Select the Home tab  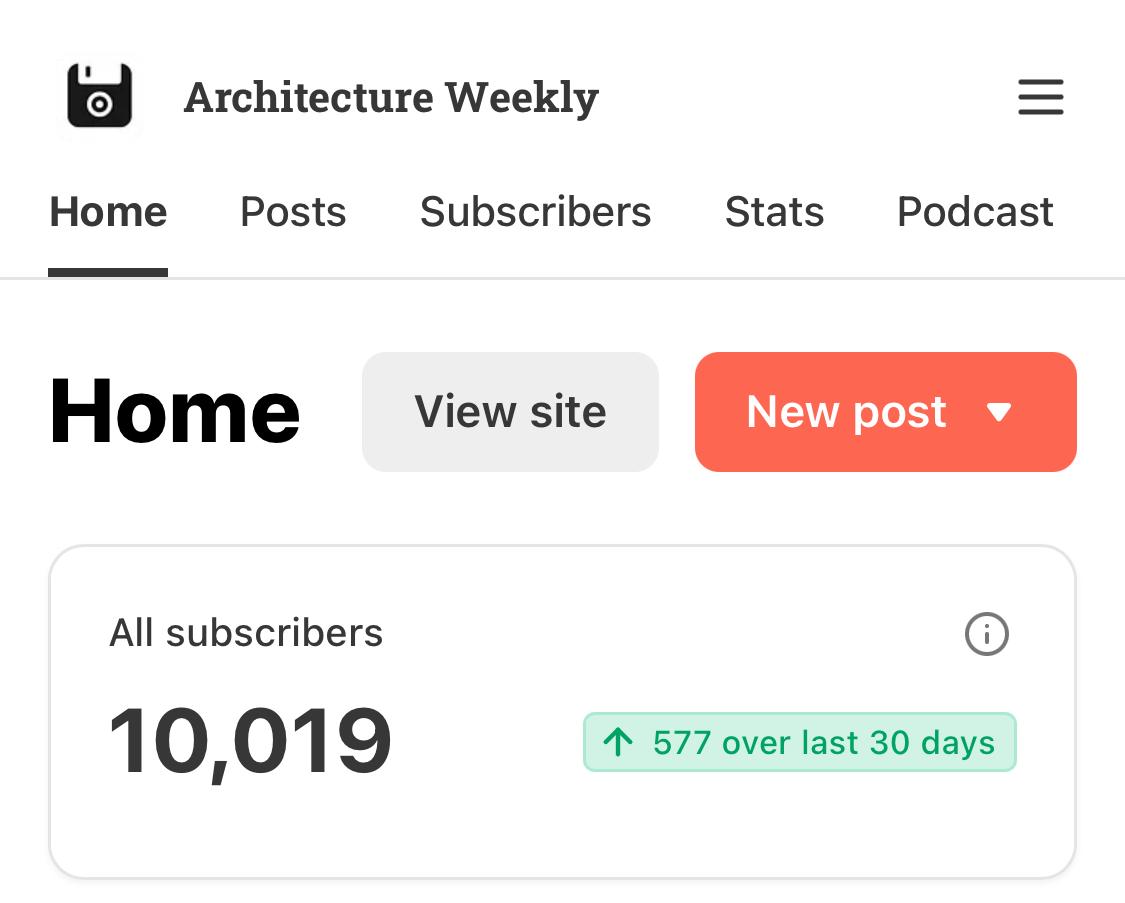coord(108,212)
